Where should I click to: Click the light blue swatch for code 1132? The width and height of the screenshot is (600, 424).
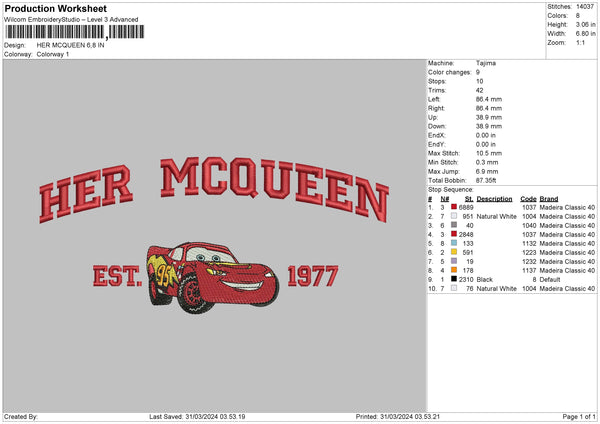coord(454,243)
